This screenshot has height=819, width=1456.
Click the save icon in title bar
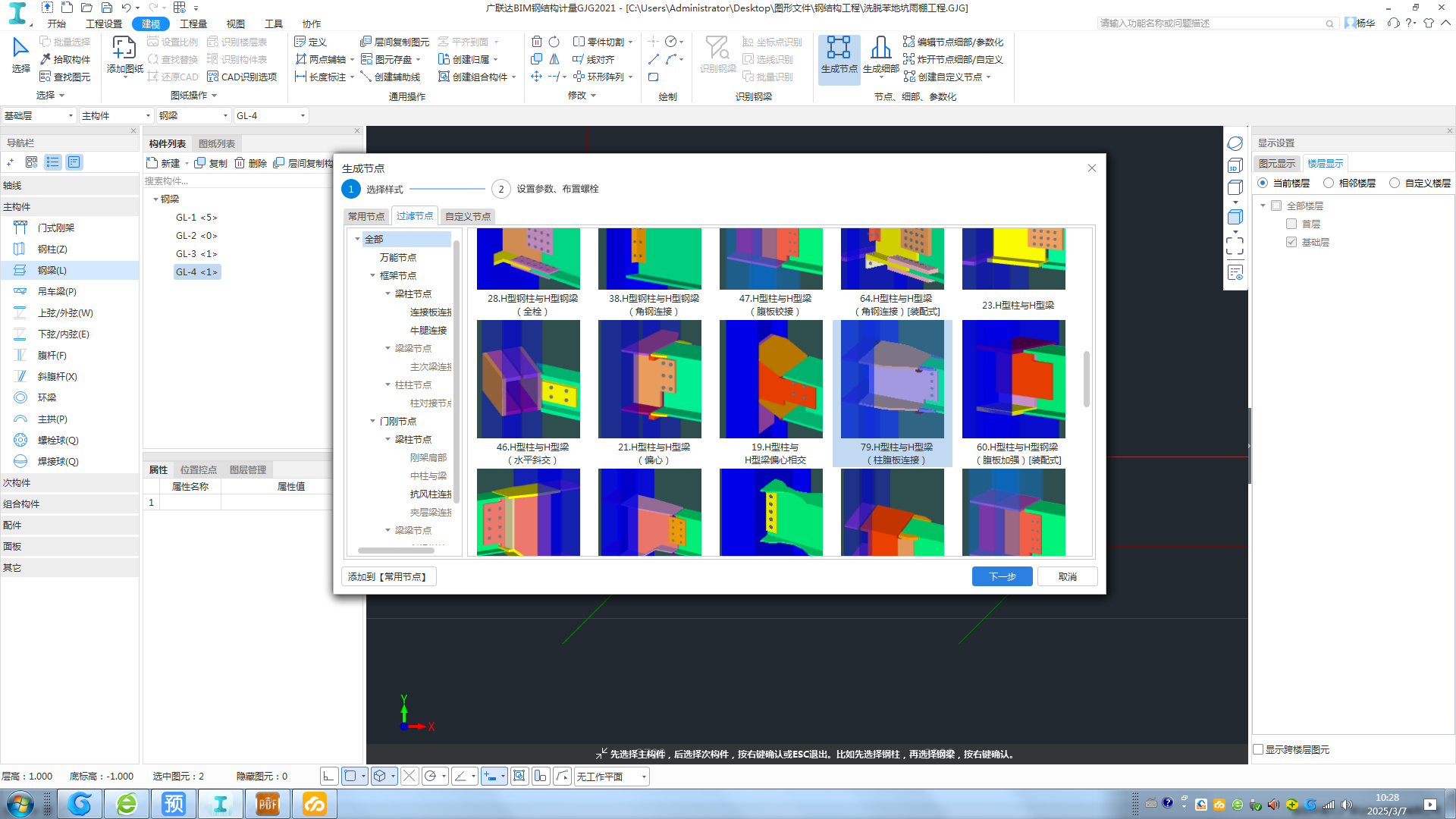tap(106, 8)
